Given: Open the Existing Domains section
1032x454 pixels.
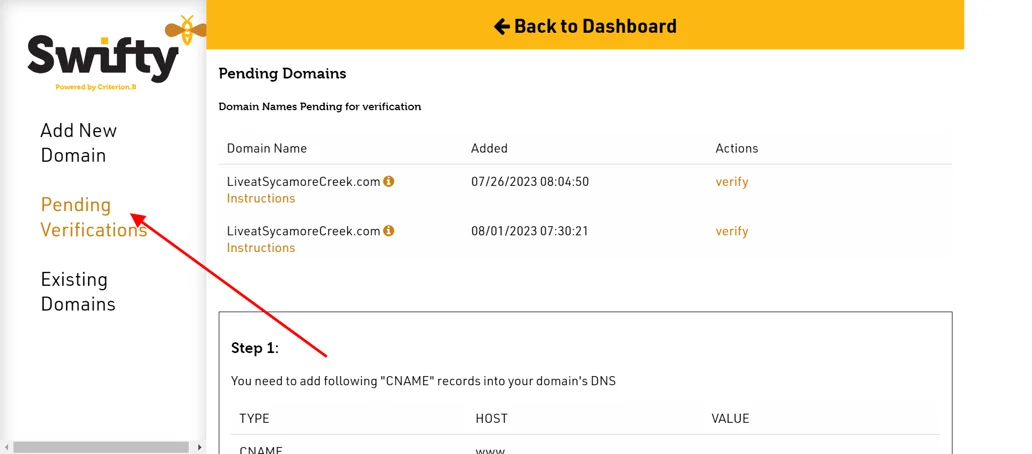Looking at the screenshot, I should [x=78, y=291].
